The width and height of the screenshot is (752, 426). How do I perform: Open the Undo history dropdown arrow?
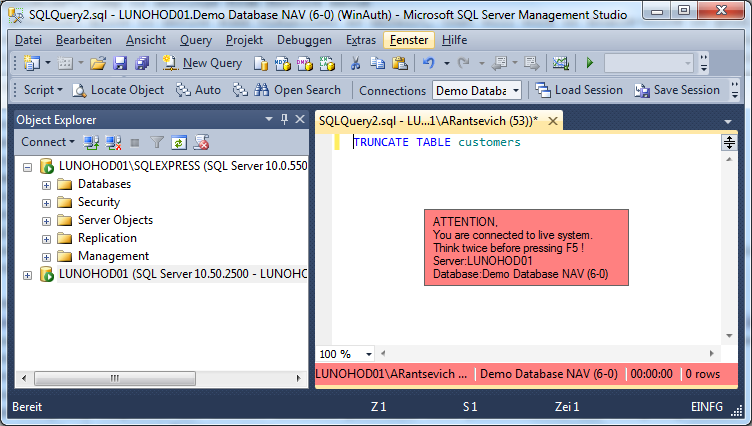pyautogui.click(x=446, y=63)
